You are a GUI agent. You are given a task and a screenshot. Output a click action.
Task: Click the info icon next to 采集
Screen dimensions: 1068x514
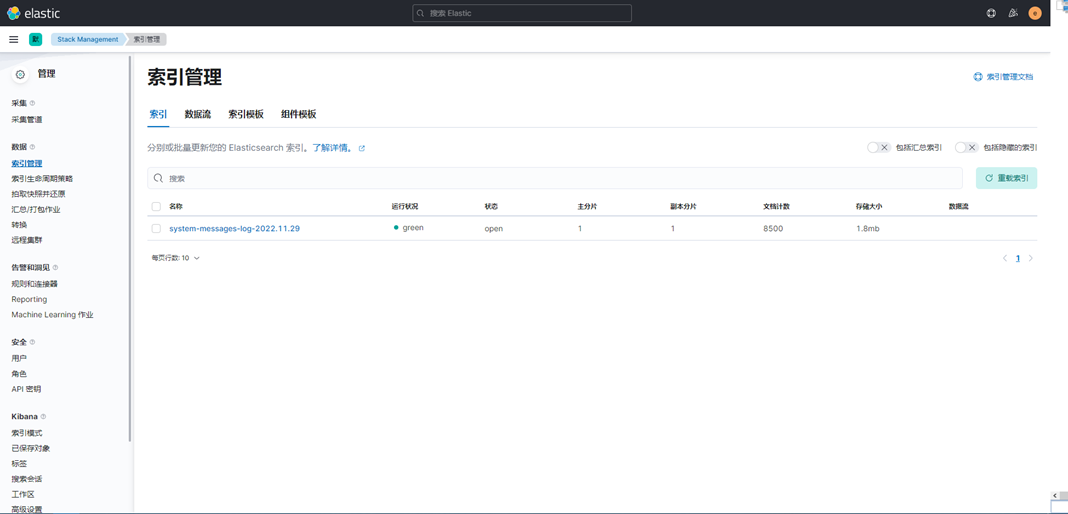pos(32,103)
